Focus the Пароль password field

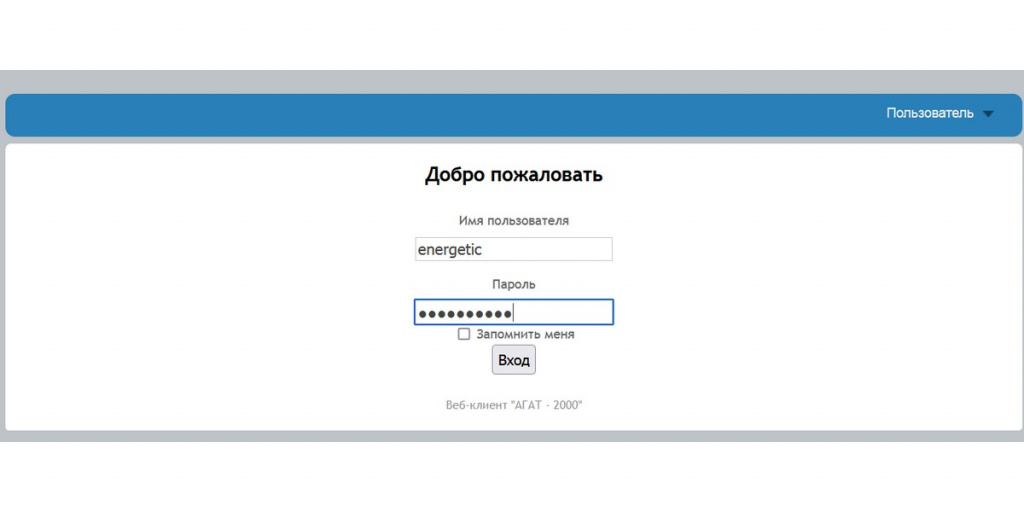pyautogui.click(x=513, y=313)
